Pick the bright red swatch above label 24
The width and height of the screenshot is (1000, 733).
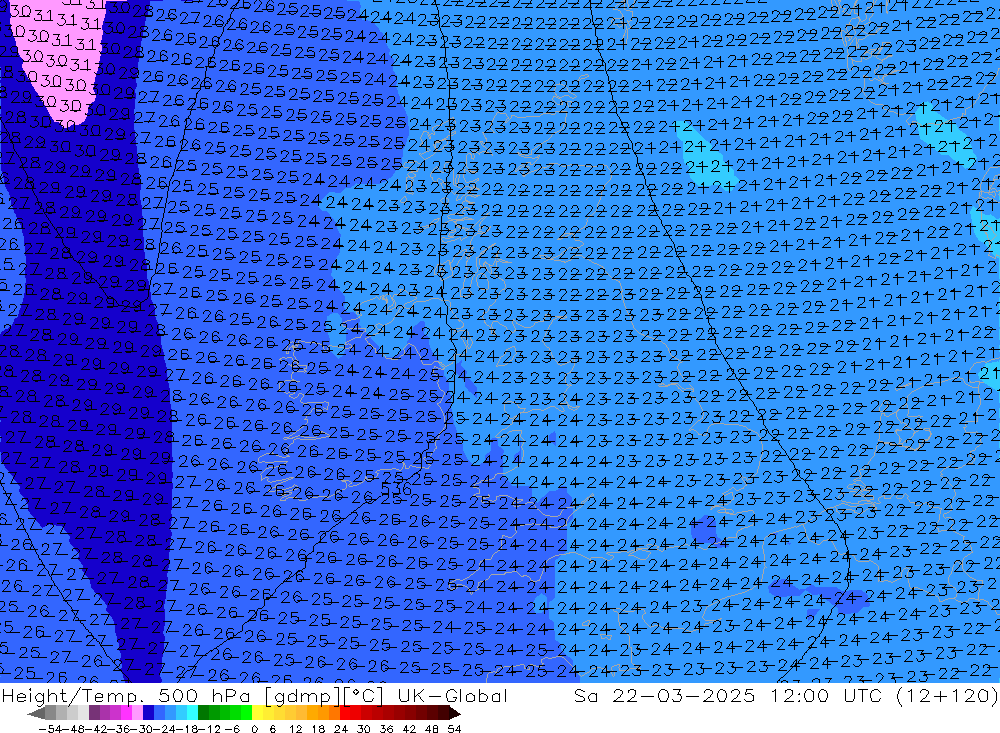click(345, 712)
